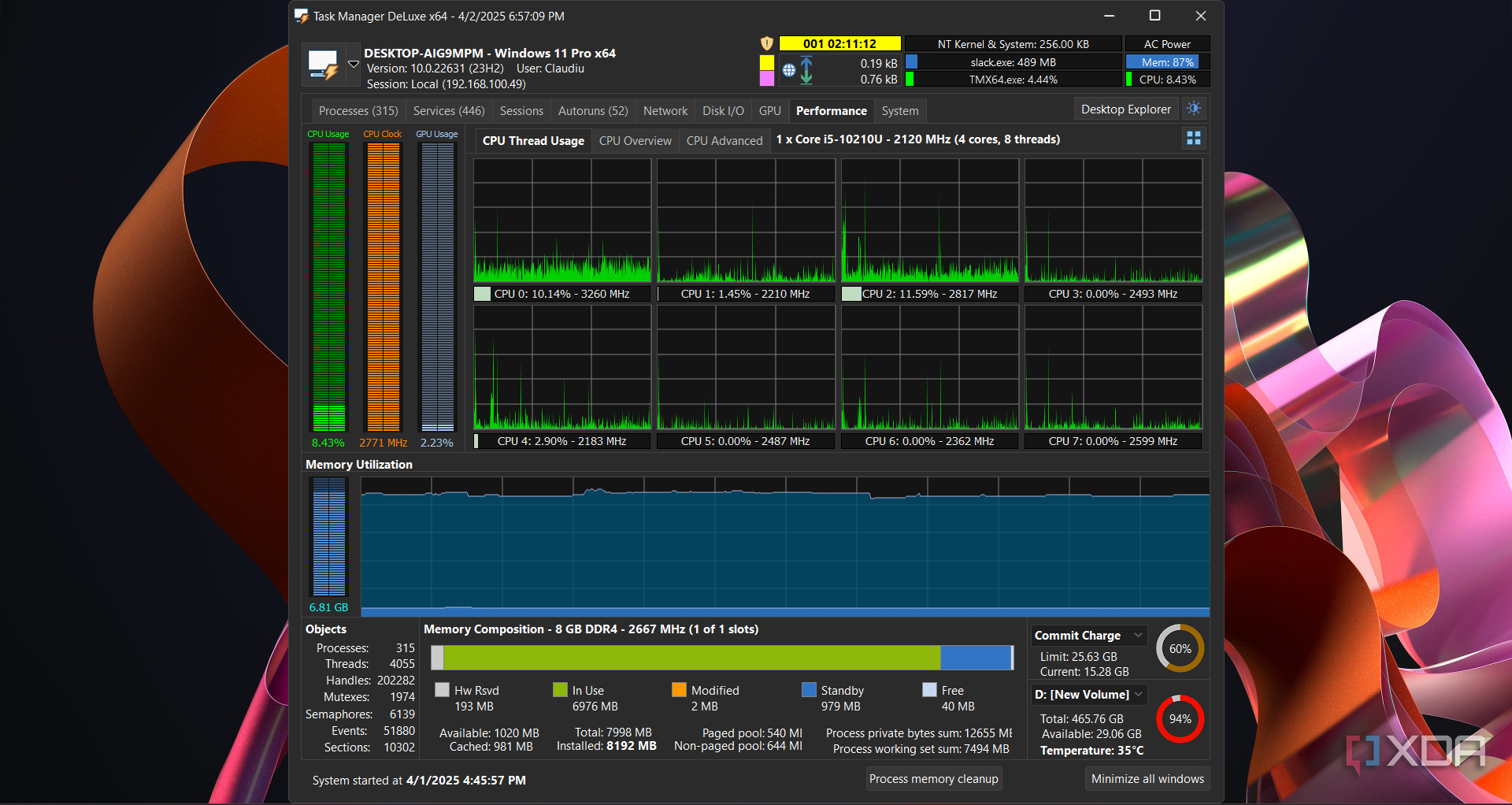Screen dimensions: 1512x805
Task: Click the pink color square
Action: (767, 79)
